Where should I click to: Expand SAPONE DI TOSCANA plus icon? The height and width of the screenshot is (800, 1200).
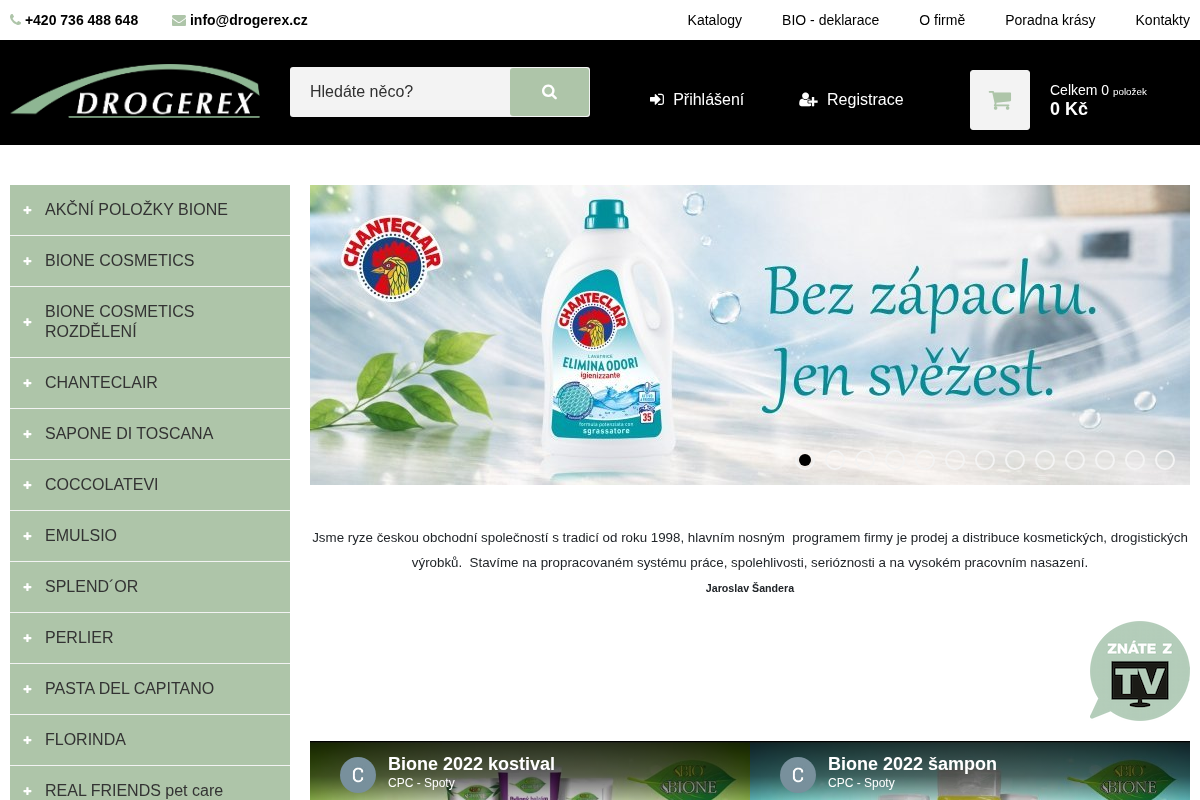27,434
